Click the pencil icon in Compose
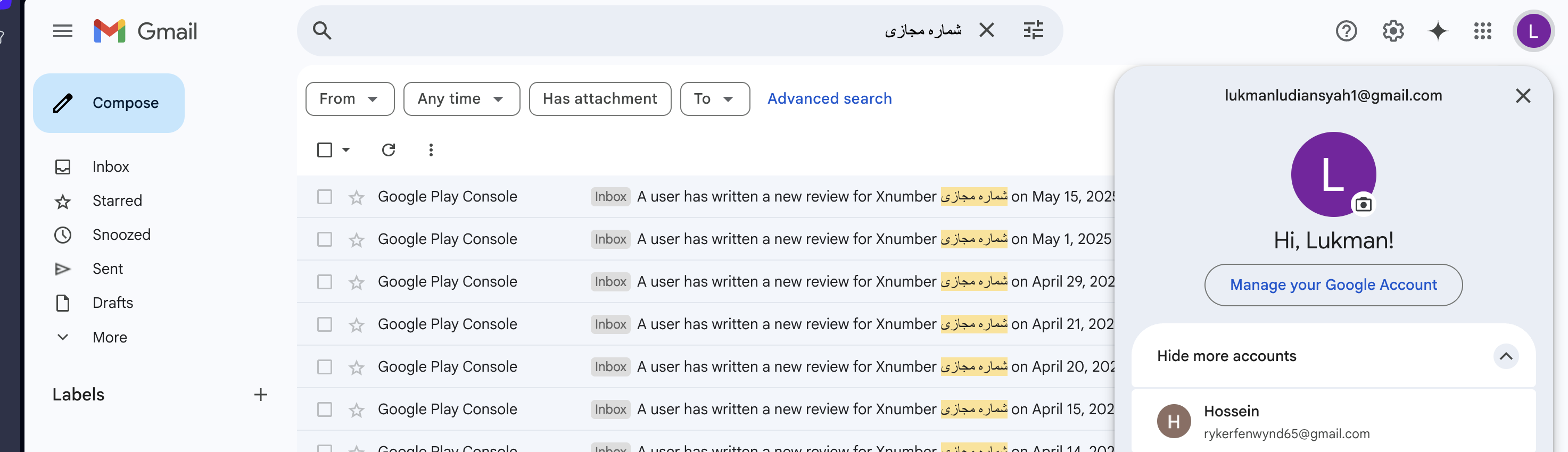 point(63,103)
